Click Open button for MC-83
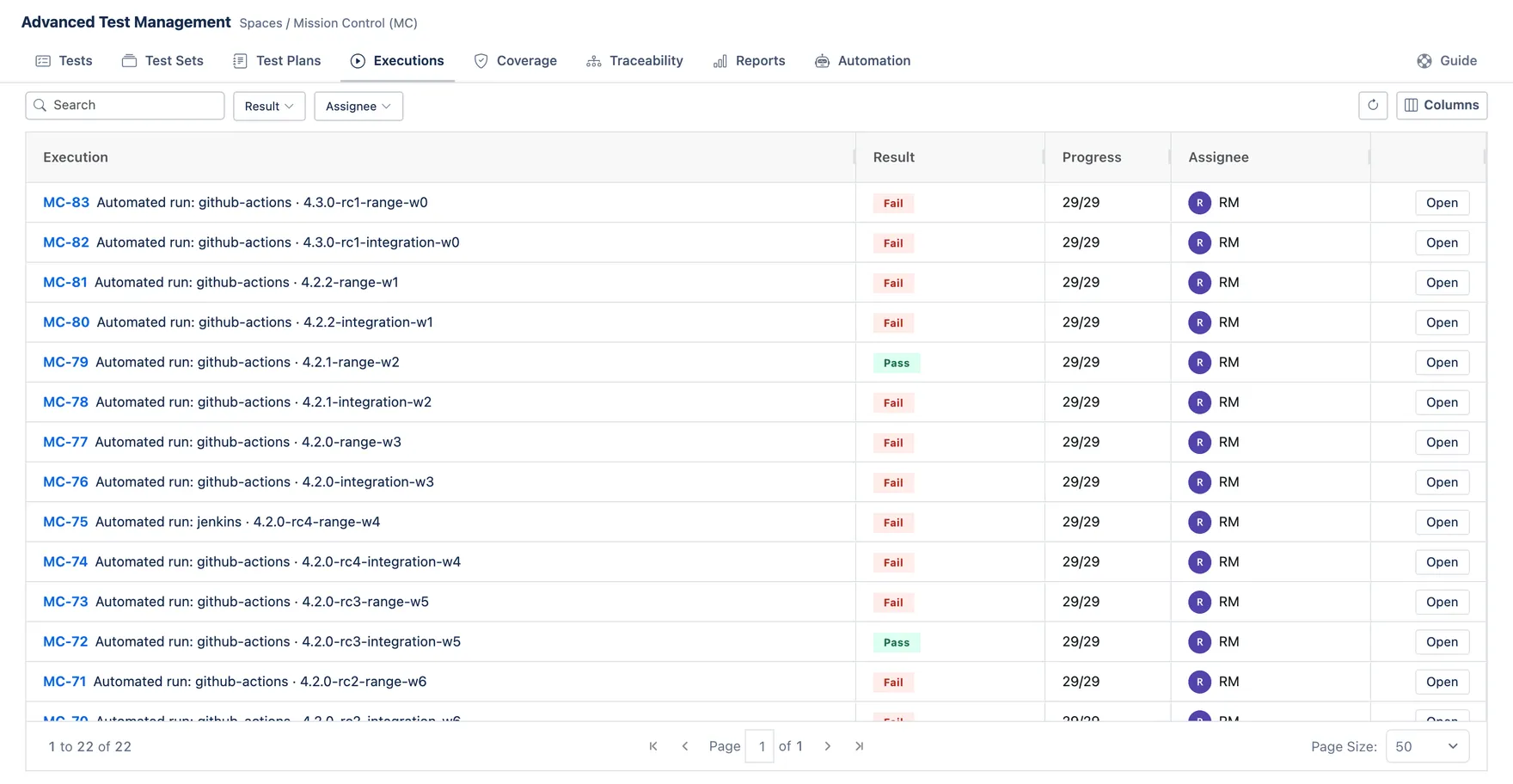Screen dimensions: 1513x784 (1442, 203)
